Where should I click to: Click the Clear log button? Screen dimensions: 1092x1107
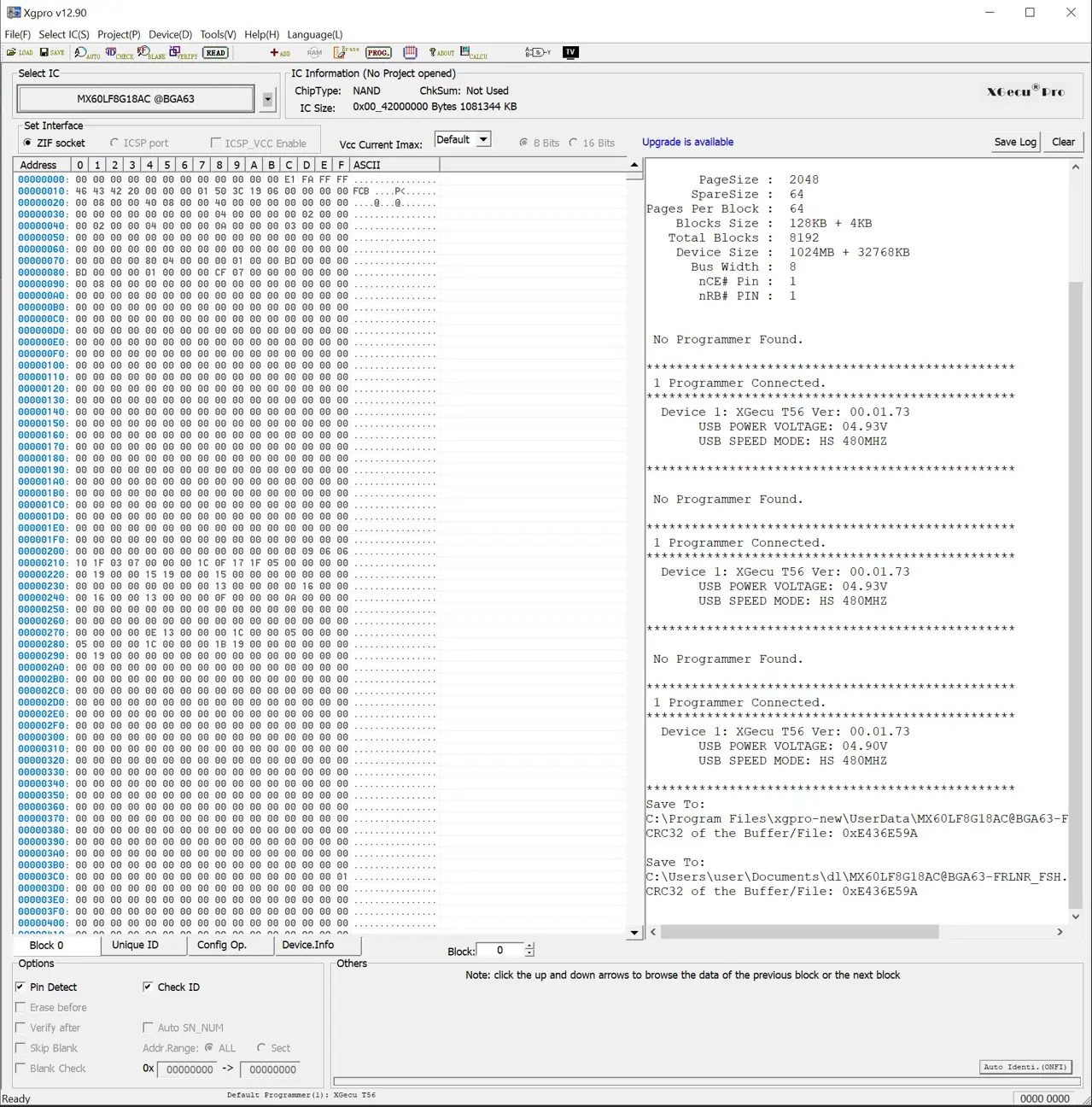click(1064, 142)
